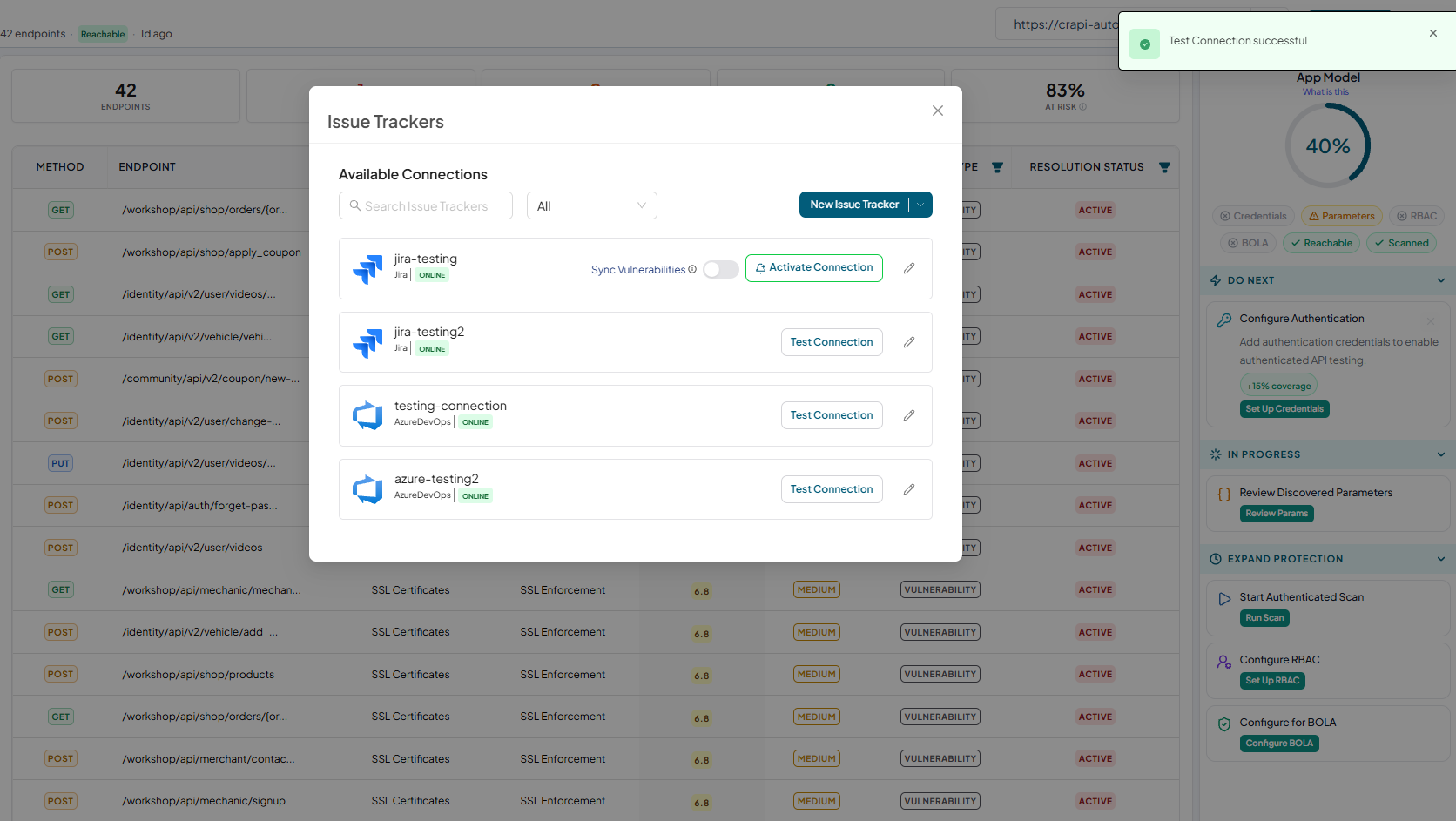
Task: Click the Parameters warning tag
Action: tap(1342, 216)
